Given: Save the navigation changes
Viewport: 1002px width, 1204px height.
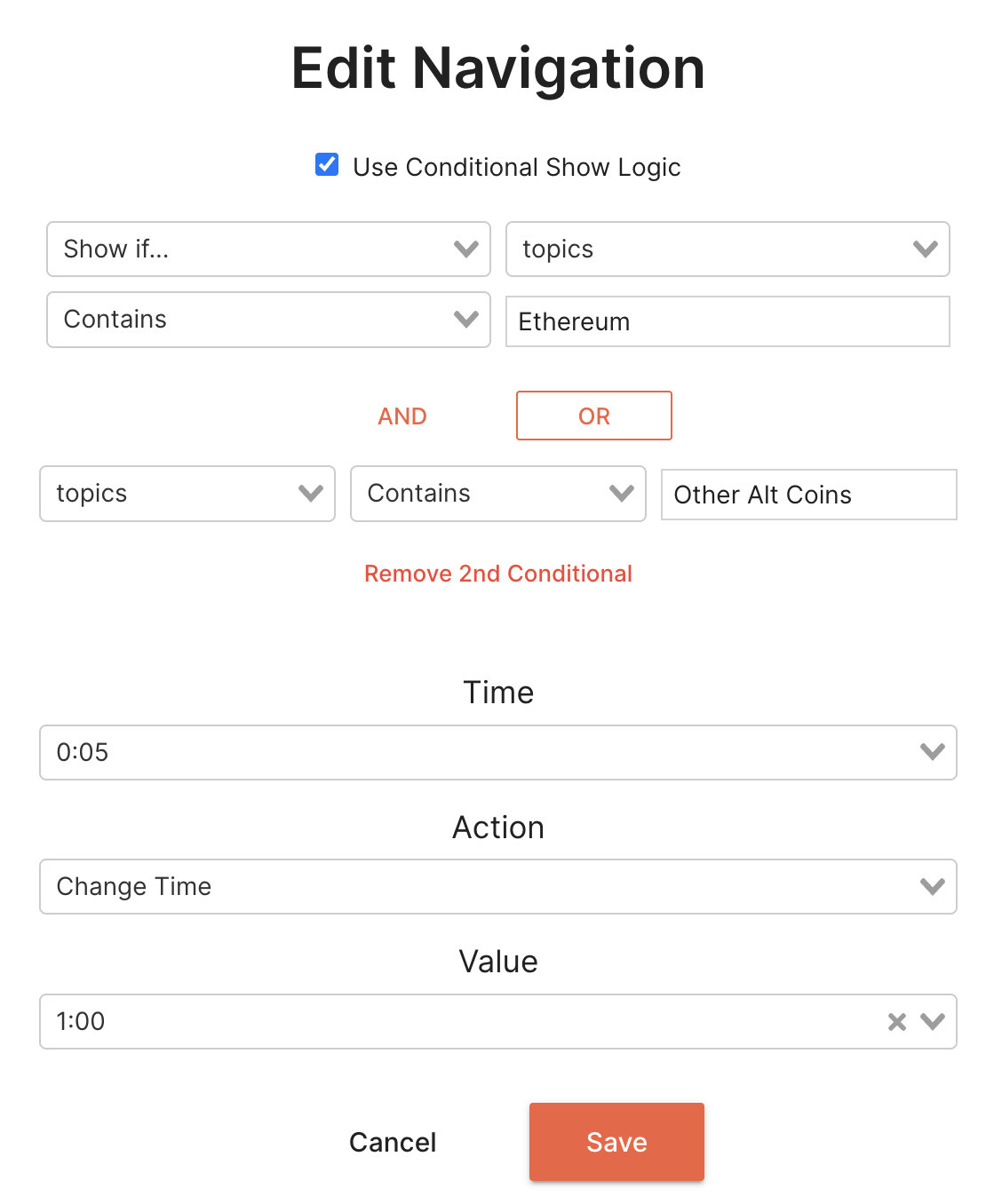Looking at the screenshot, I should (616, 1142).
